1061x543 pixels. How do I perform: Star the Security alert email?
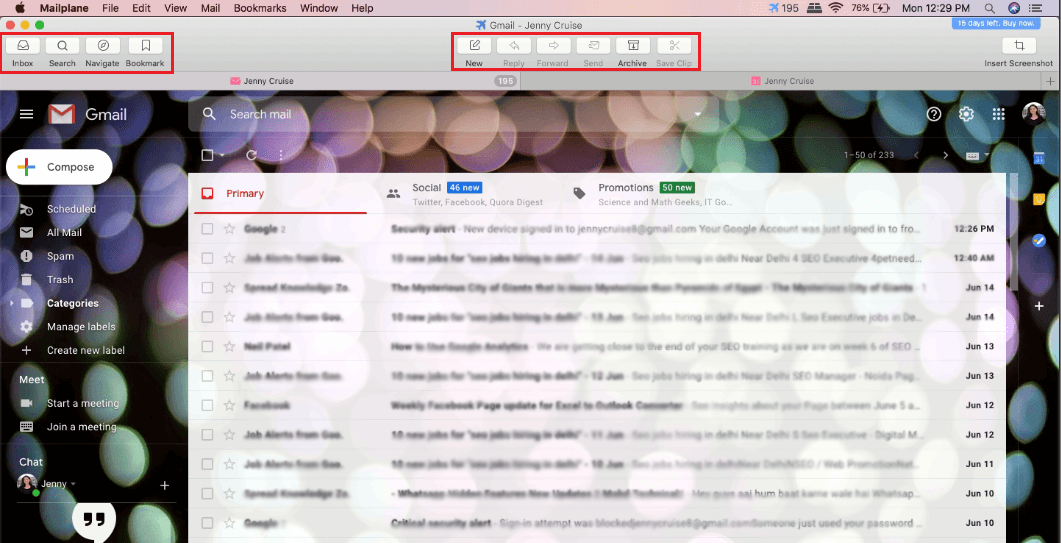click(x=229, y=229)
